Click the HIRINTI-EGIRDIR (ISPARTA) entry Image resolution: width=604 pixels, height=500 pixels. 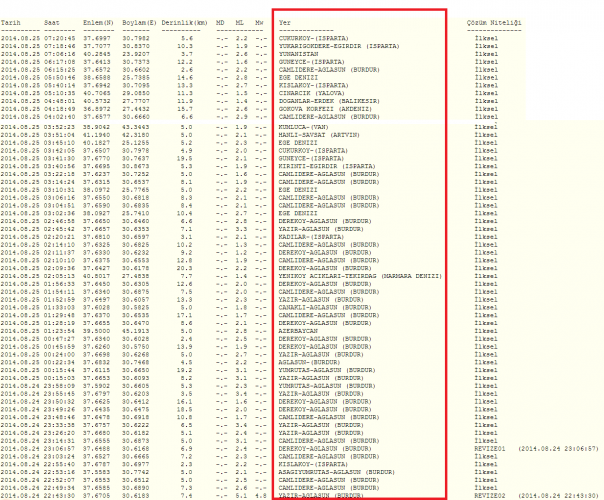tap(325, 167)
